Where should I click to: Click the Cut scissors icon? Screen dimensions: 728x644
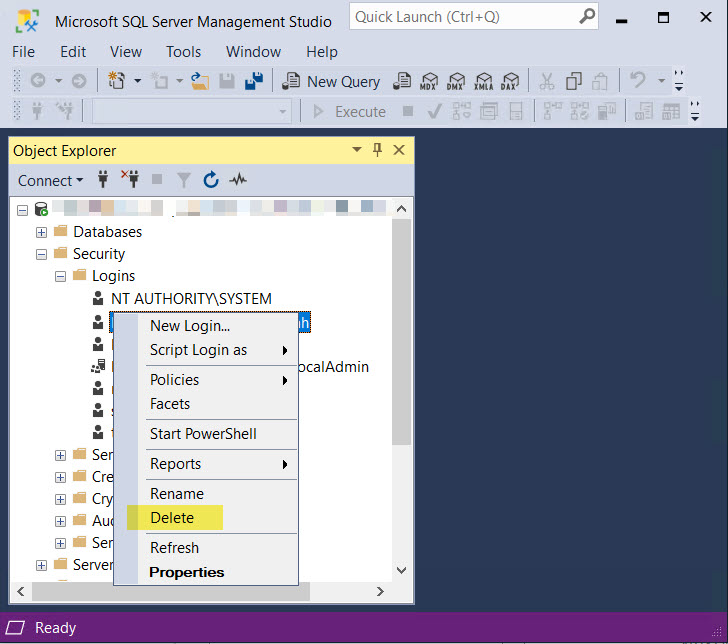pyautogui.click(x=546, y=82)
